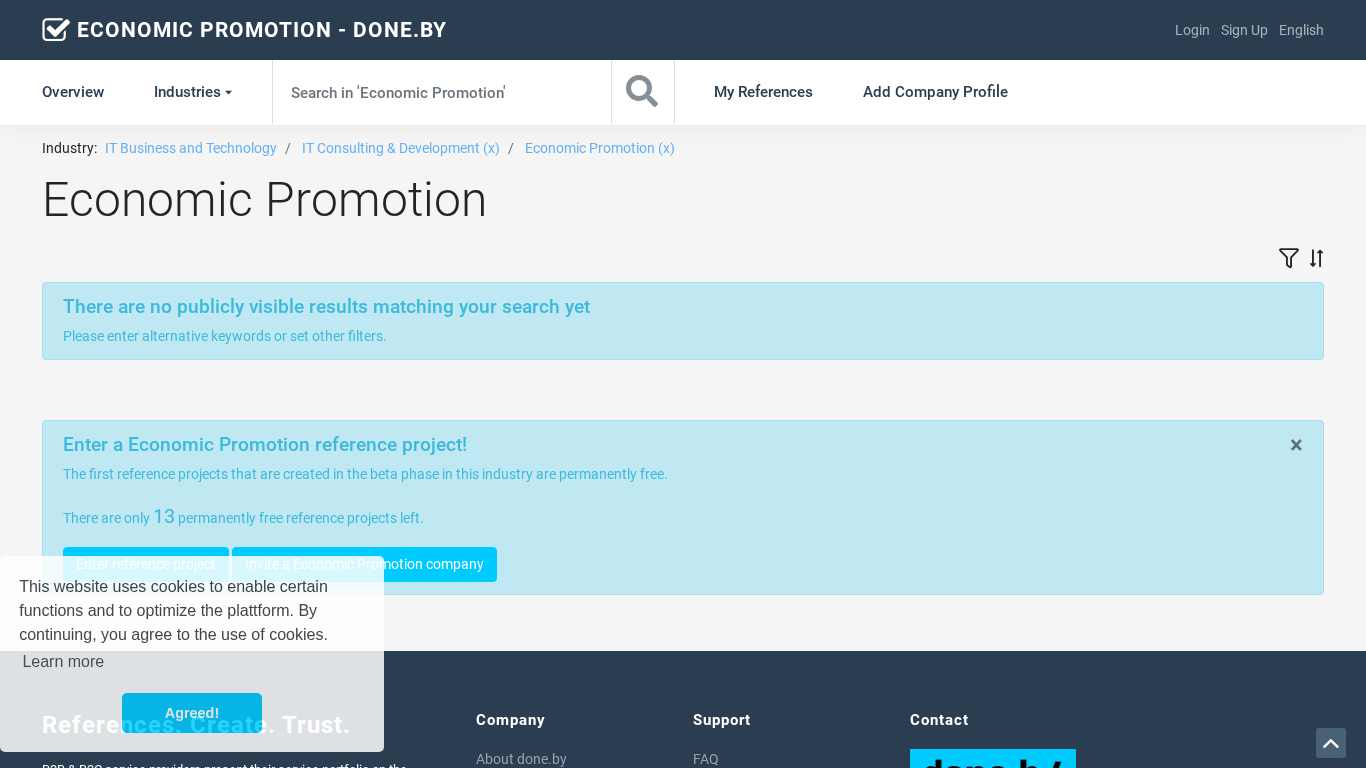This screenshot has height=768, width=1366.
Task: Open My References page
Action: pyautogui.click(x=763, y=92)
